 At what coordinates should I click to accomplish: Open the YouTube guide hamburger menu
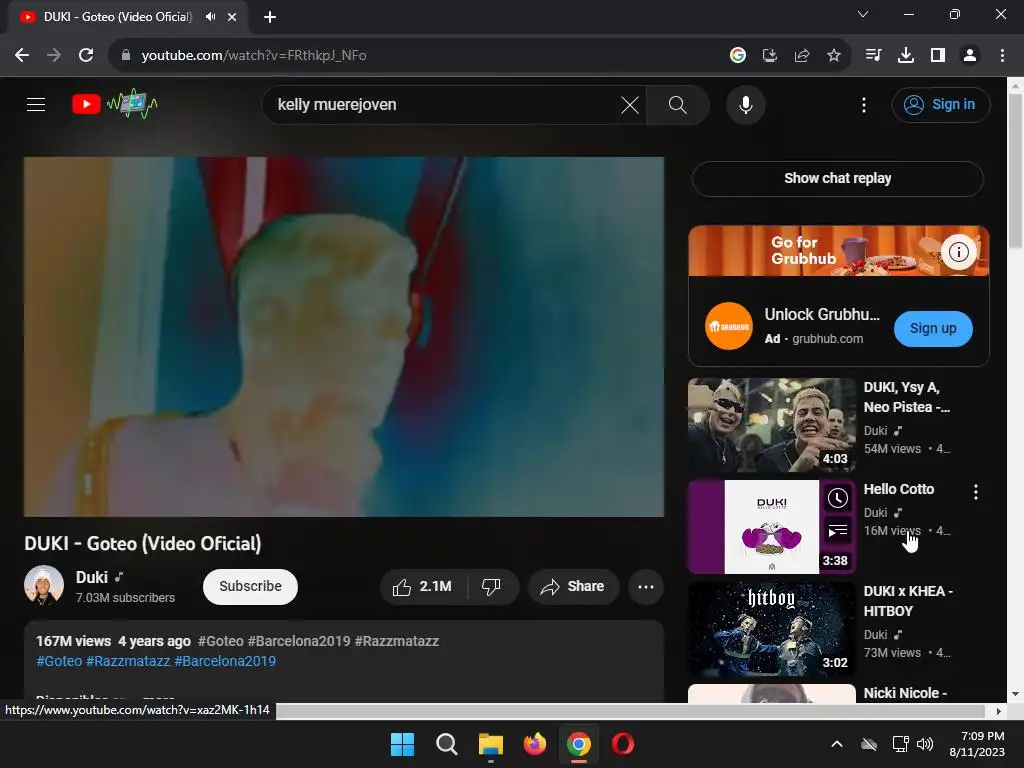pyautogui.click(x=36, y=104)
